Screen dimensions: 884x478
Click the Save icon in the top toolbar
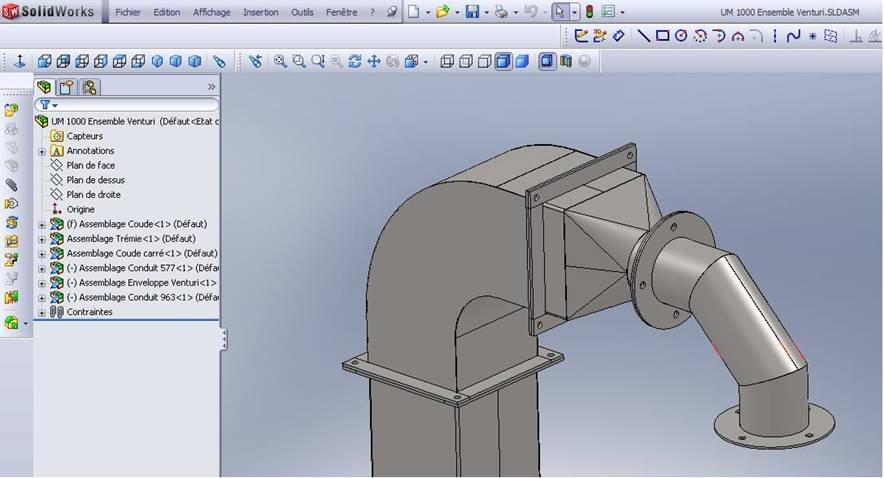pos(472,12)
